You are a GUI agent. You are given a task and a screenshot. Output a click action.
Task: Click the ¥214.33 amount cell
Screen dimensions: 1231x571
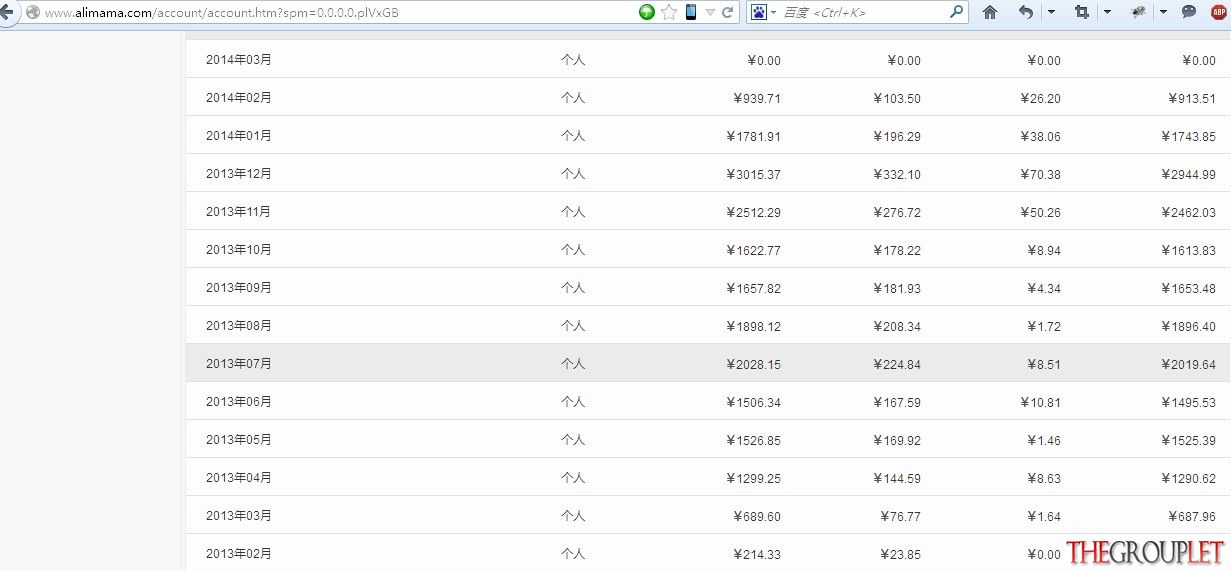click(x=757, y=554)
